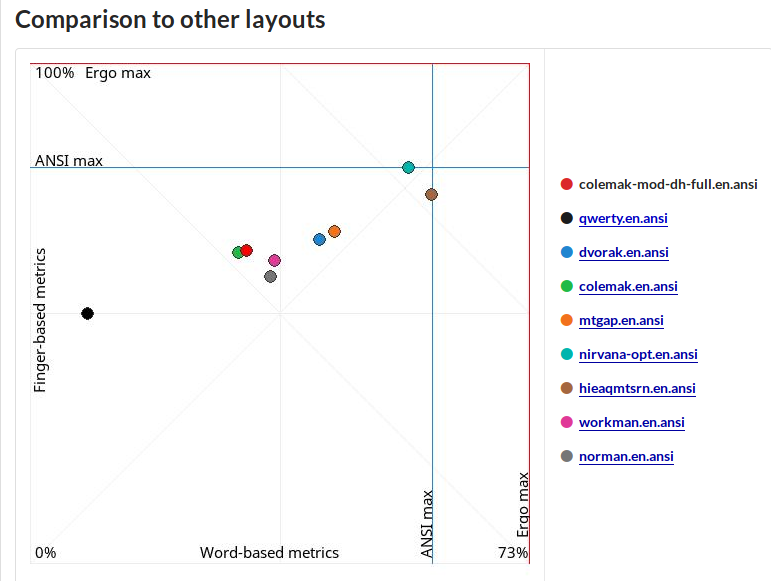
Task: Select the brown hieaqmtsrn point on the plot
Action: 431,194
